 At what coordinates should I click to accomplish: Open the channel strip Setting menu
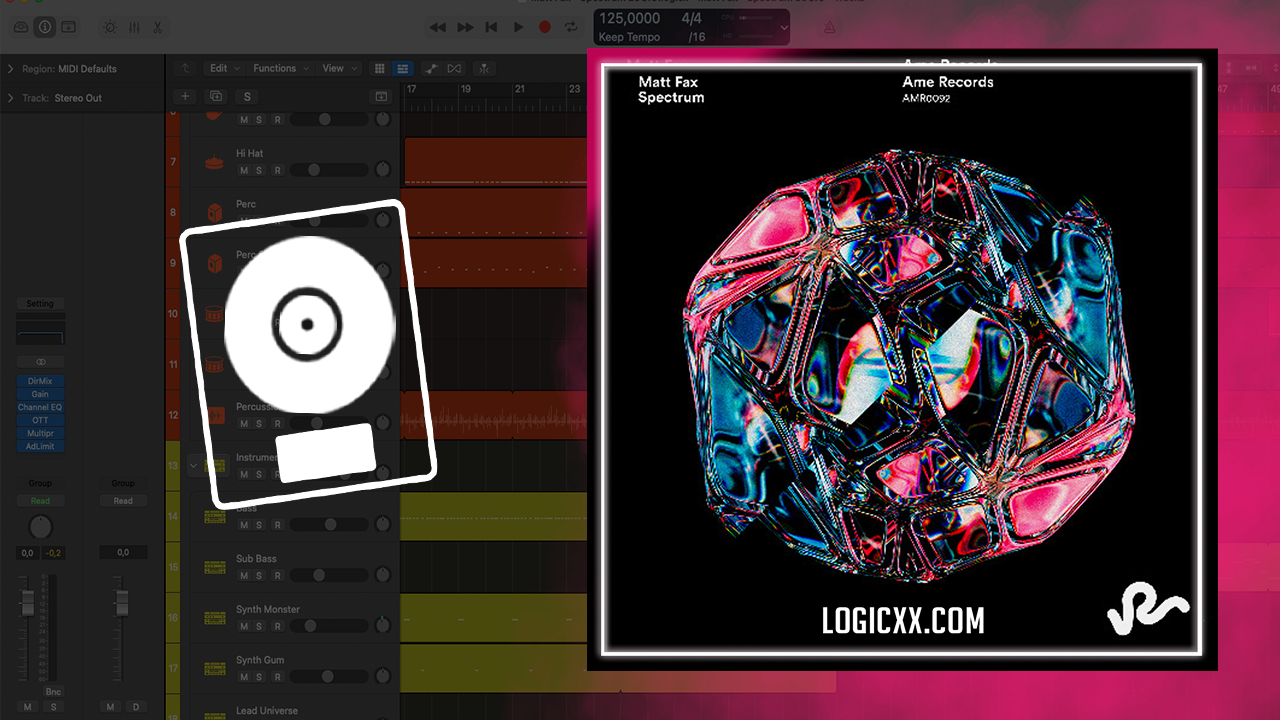pyautogui.click(x=40, y=303)
